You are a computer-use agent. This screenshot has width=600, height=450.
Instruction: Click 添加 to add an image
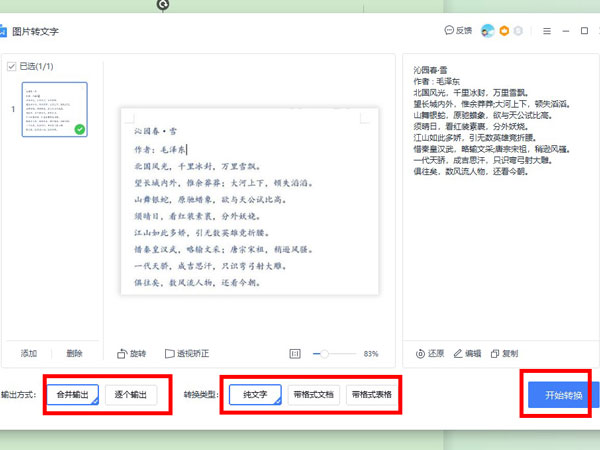point(31,353)
